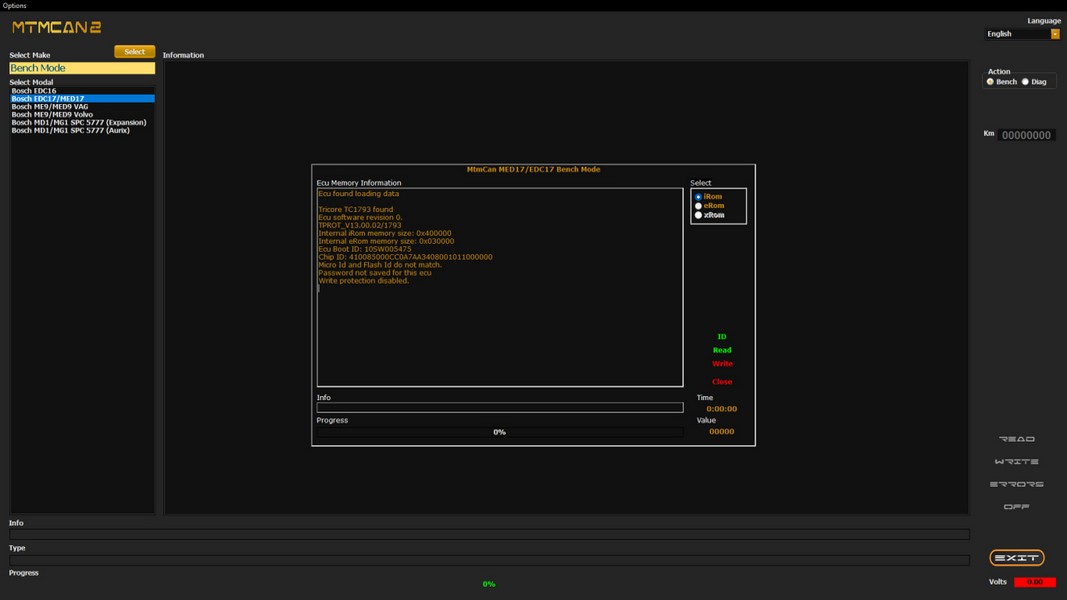Image resolution: width=1067 pixels, height=600 pixels.
Task: Select Bosch EDC17/MED17 model
Action: pyautogui.click(x=82, y=99)
